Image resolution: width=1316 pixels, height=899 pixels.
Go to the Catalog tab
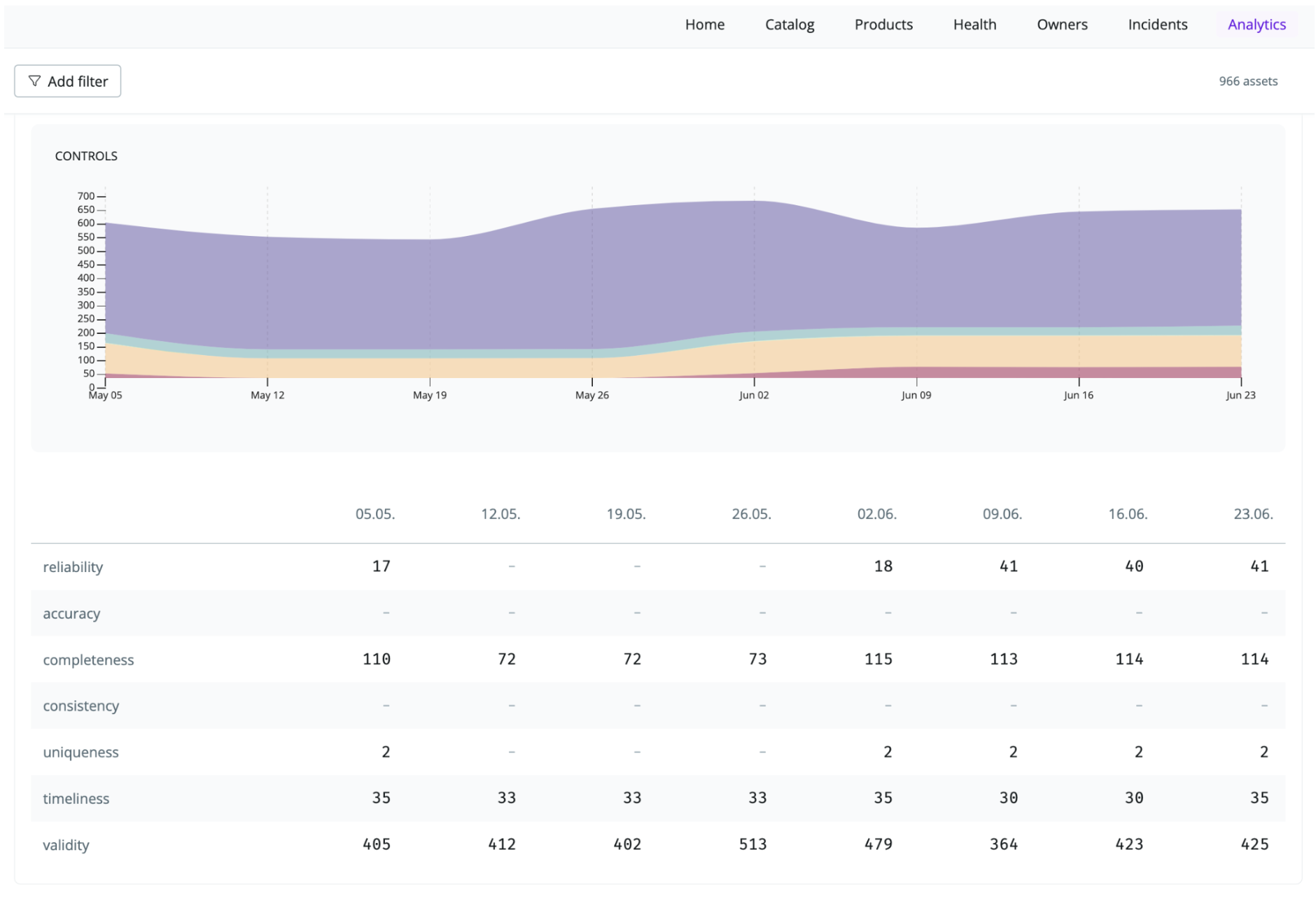[789, 25]
